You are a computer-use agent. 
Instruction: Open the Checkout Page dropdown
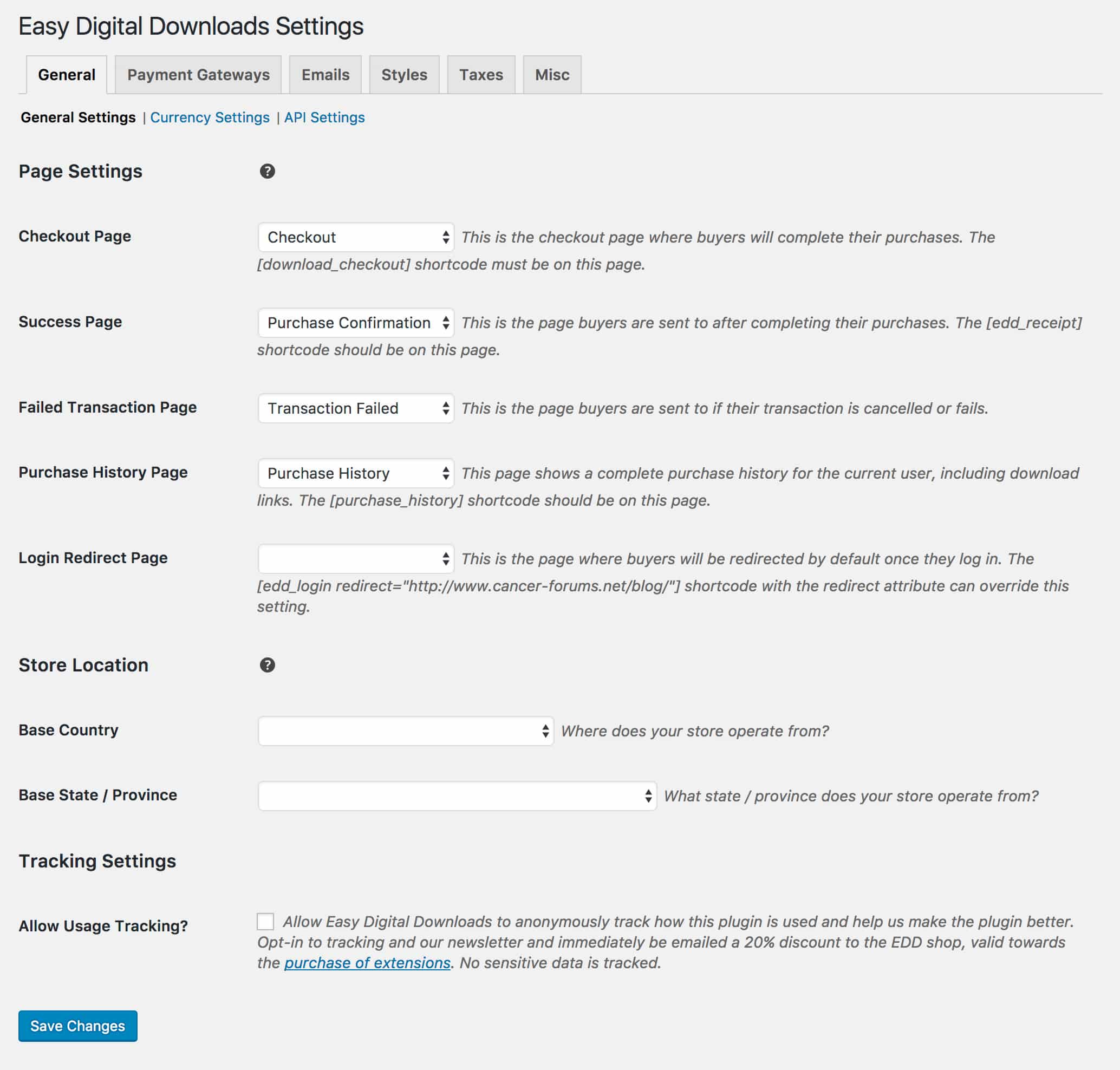coord(356,237)
